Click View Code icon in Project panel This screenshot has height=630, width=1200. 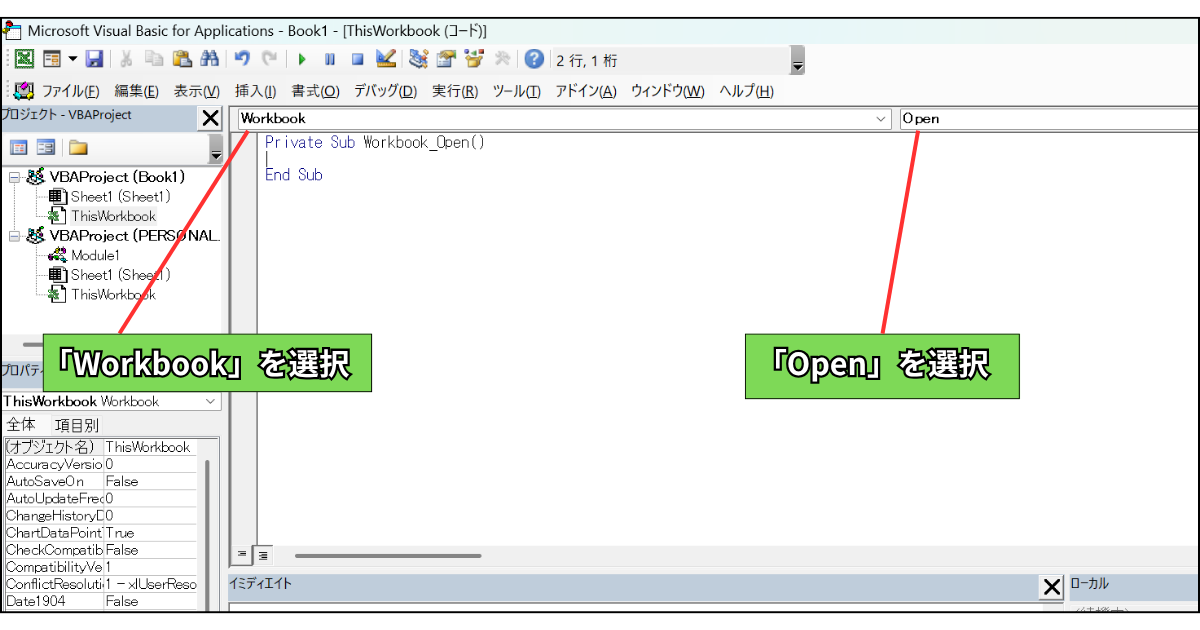coord(19,148)
